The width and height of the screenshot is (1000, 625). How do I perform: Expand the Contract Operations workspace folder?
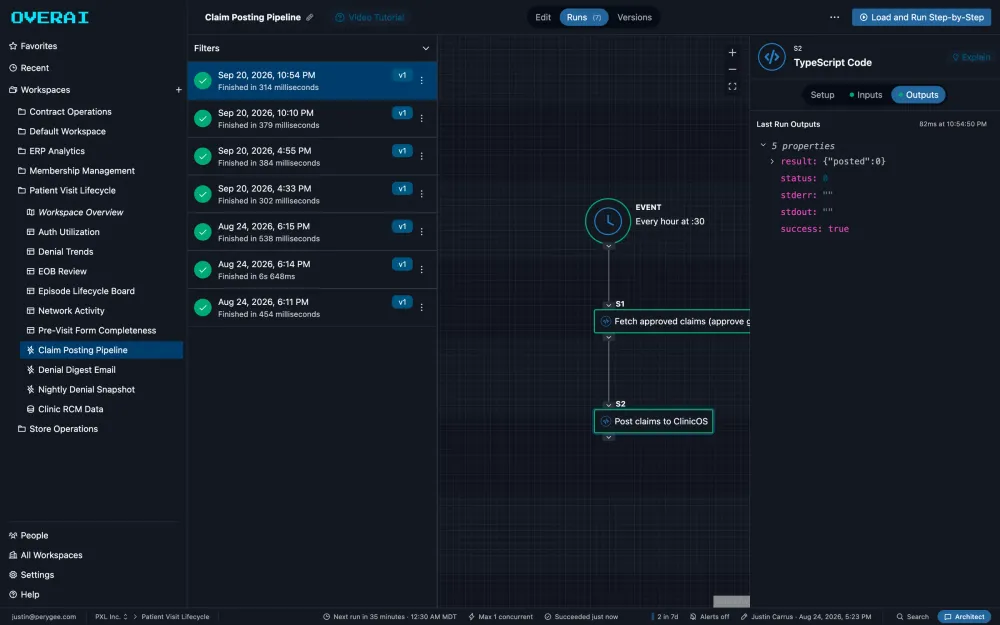(x=64, y=112)
